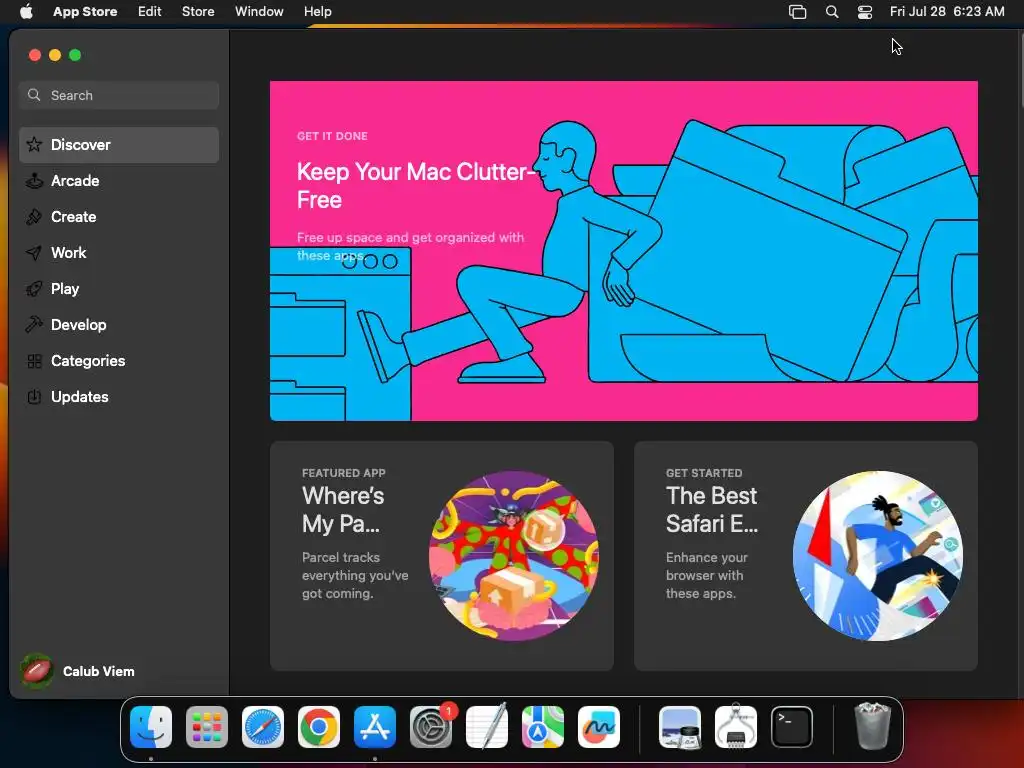
Task: Open the Edit menu
Action: tap(150, 12)
